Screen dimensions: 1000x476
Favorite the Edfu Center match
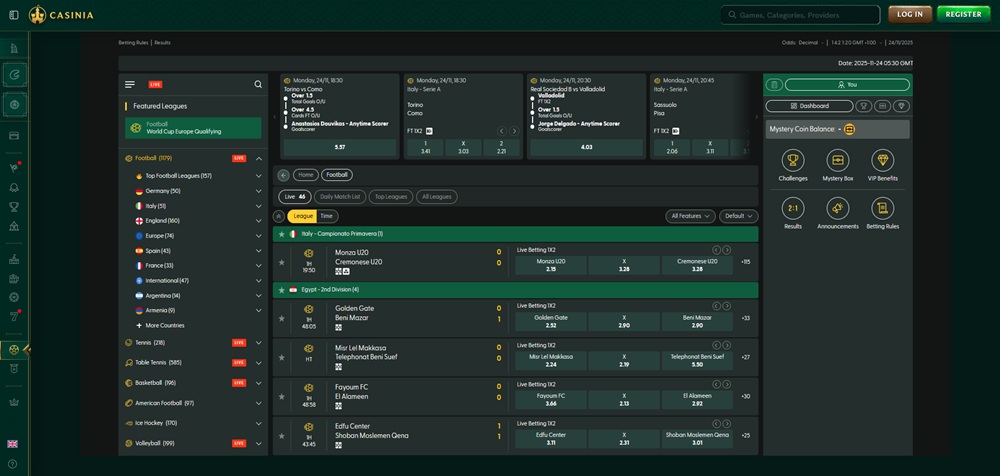point(281,436)
